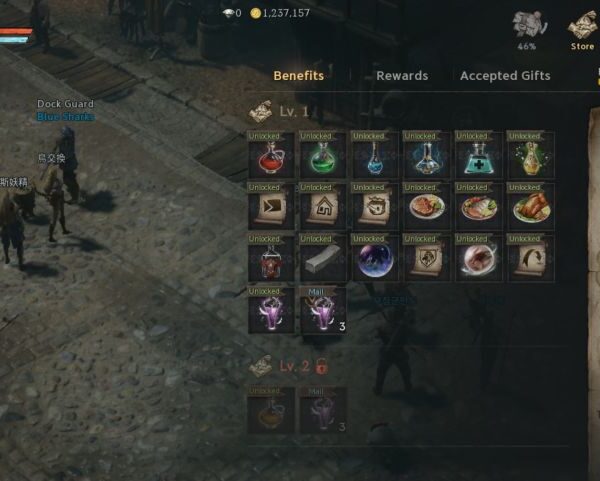This screenshot has height=481, width=600.
Task: Click the Dock Guard character label
Action: [x=65, y=104]
